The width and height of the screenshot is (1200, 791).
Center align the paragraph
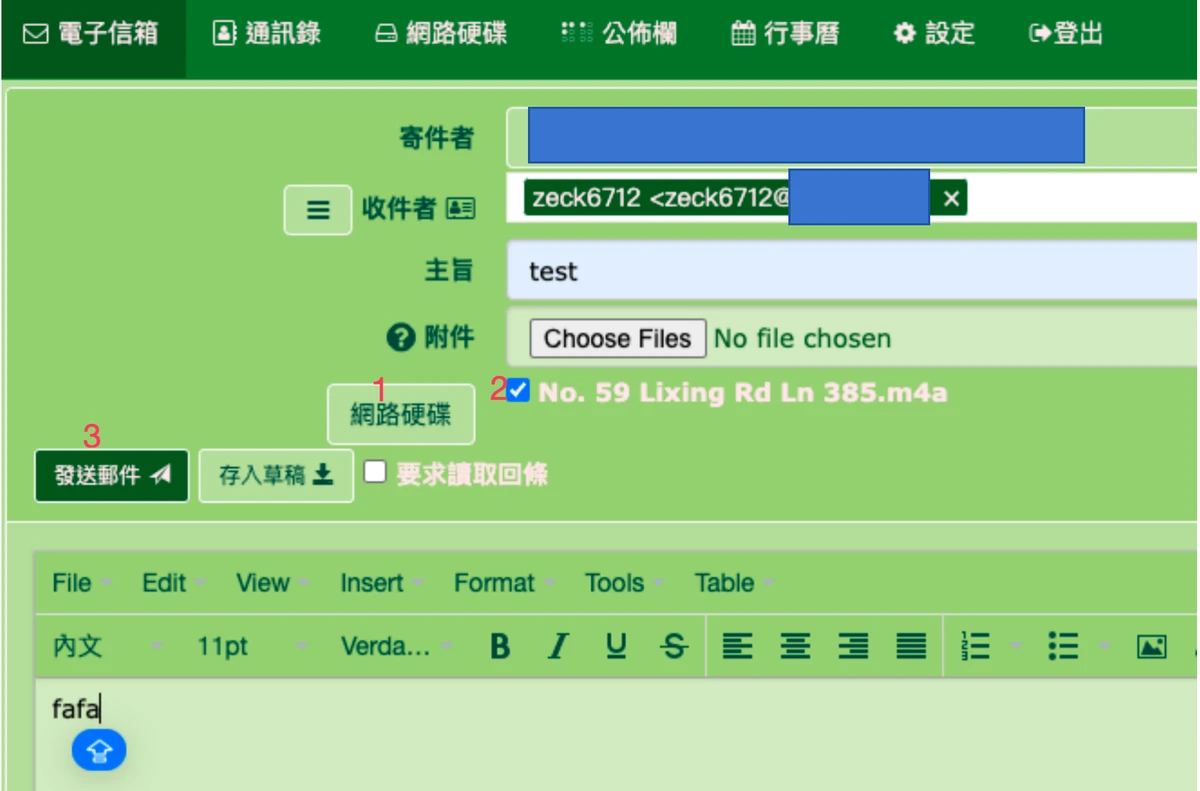(x=795, y=647)
